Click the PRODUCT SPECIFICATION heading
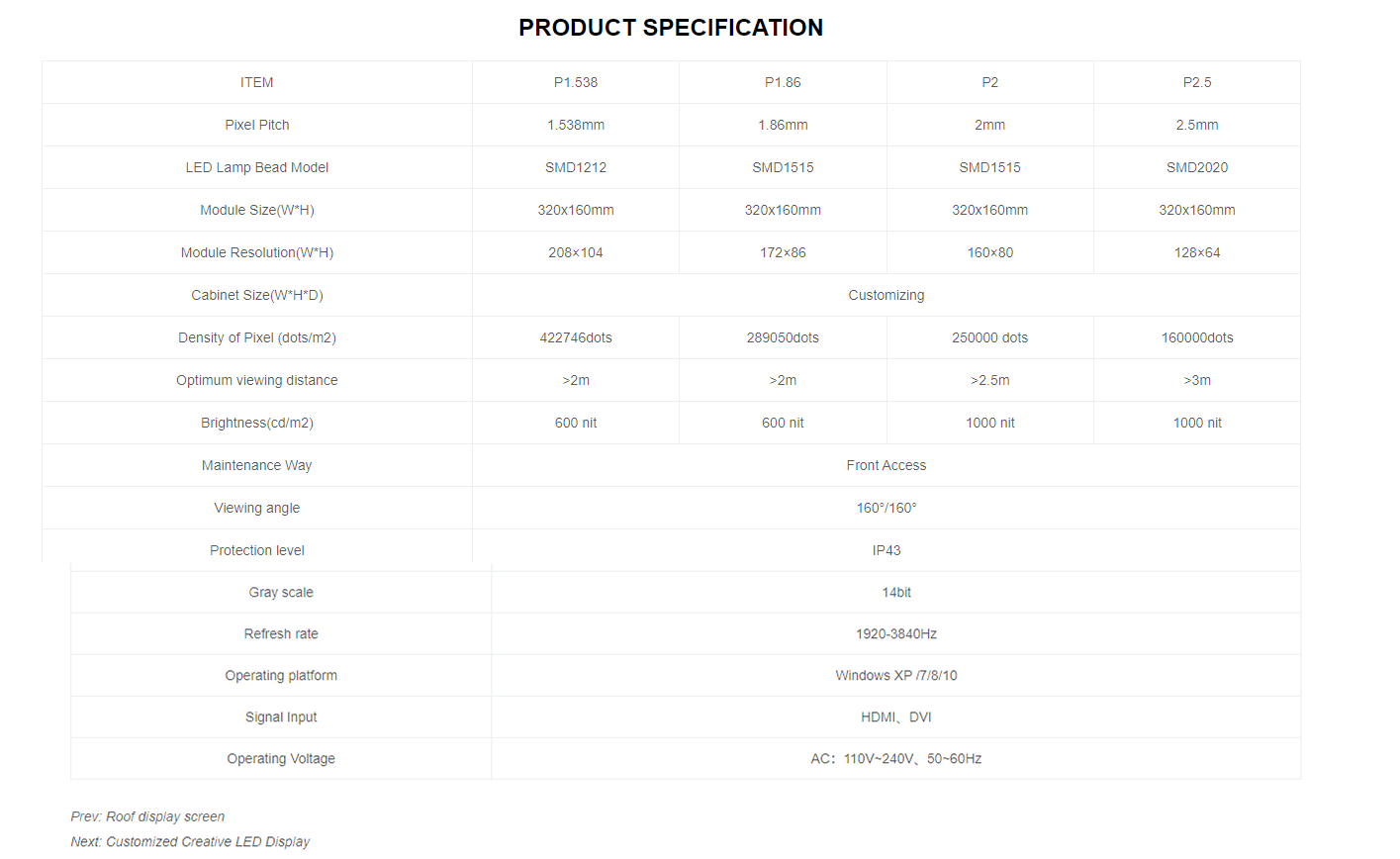Image resolution: width=1400 pixels, height=859 pixels. point(671,28)
